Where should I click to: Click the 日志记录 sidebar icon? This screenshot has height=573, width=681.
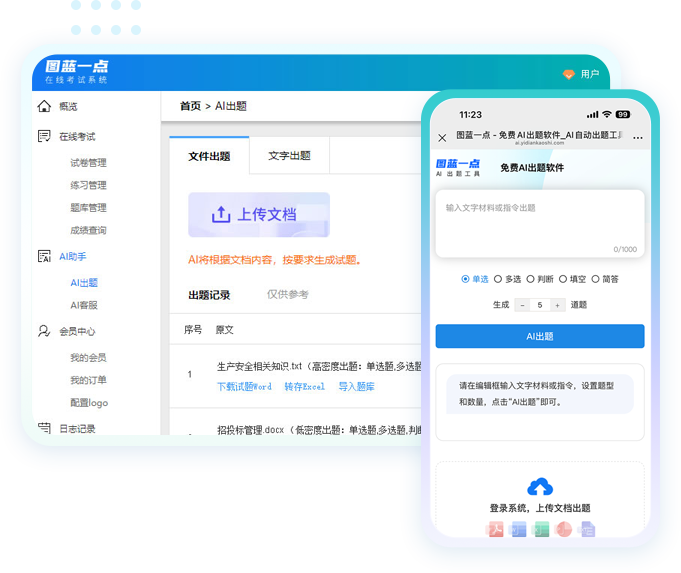click(x=44, y=428)
